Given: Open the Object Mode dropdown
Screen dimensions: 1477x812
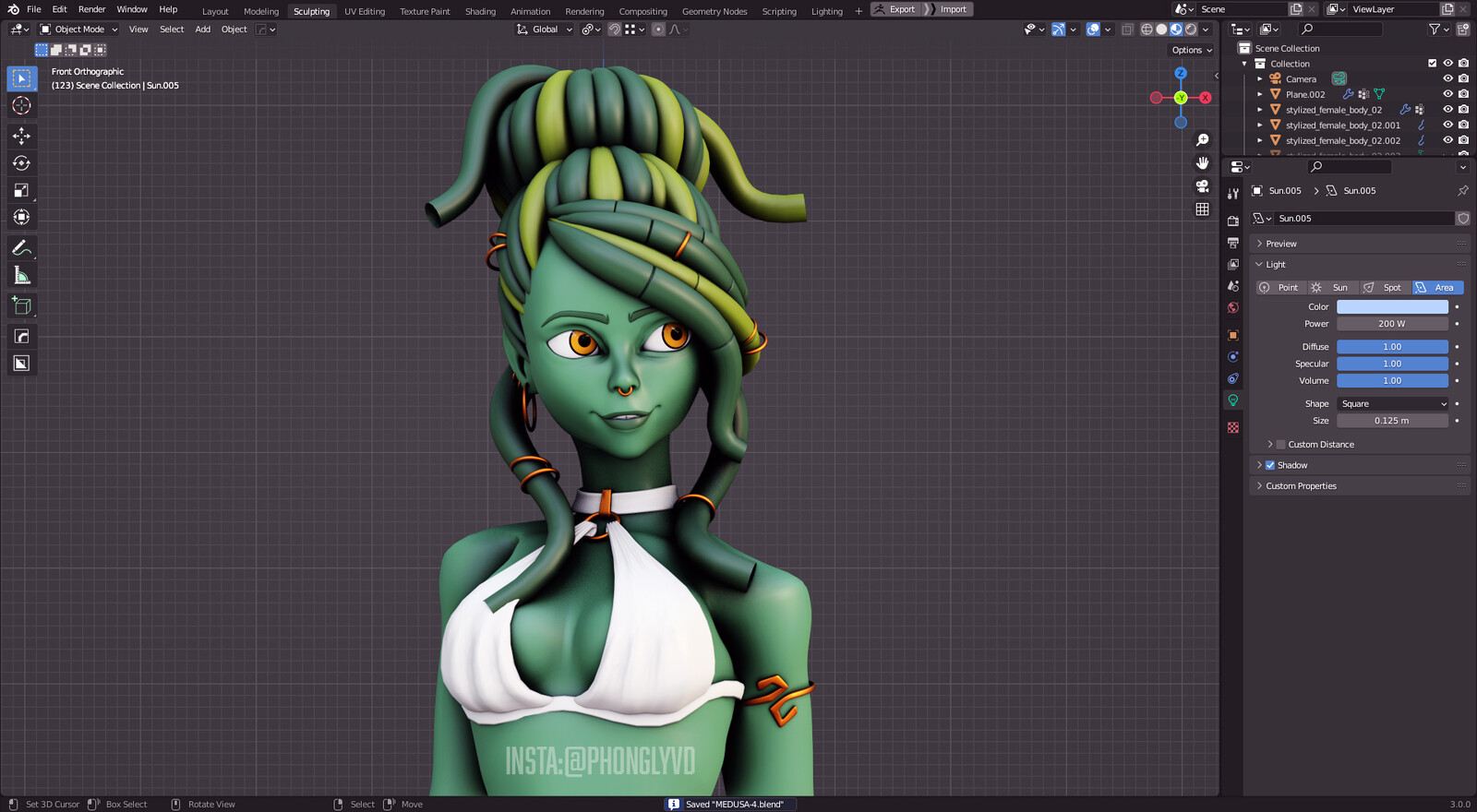Looking at the screenshot, I should 78,30.
